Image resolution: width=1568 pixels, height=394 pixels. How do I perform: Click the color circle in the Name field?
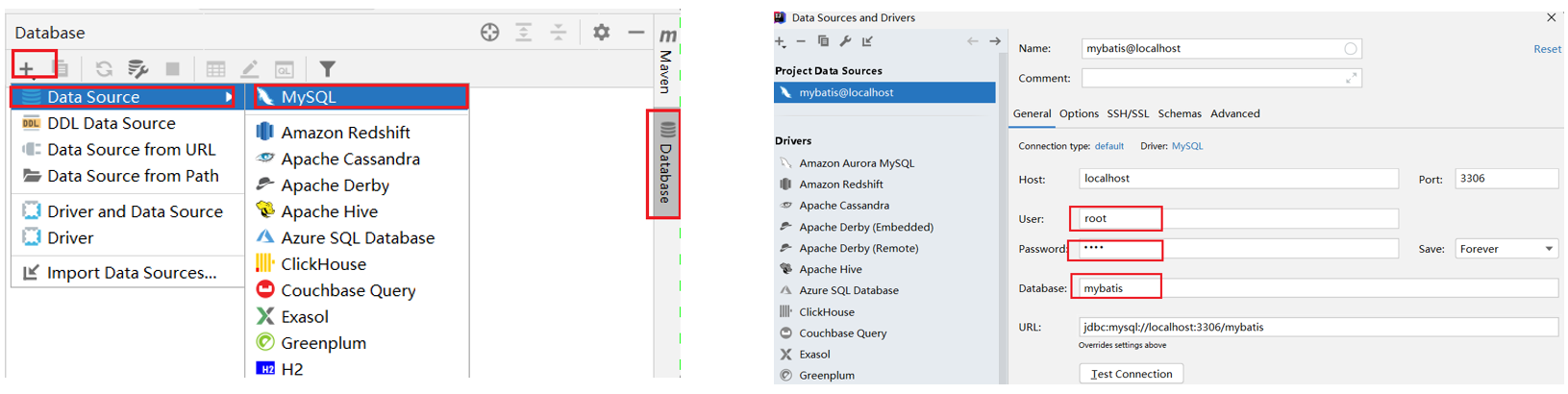click(x=1350, y=49)
